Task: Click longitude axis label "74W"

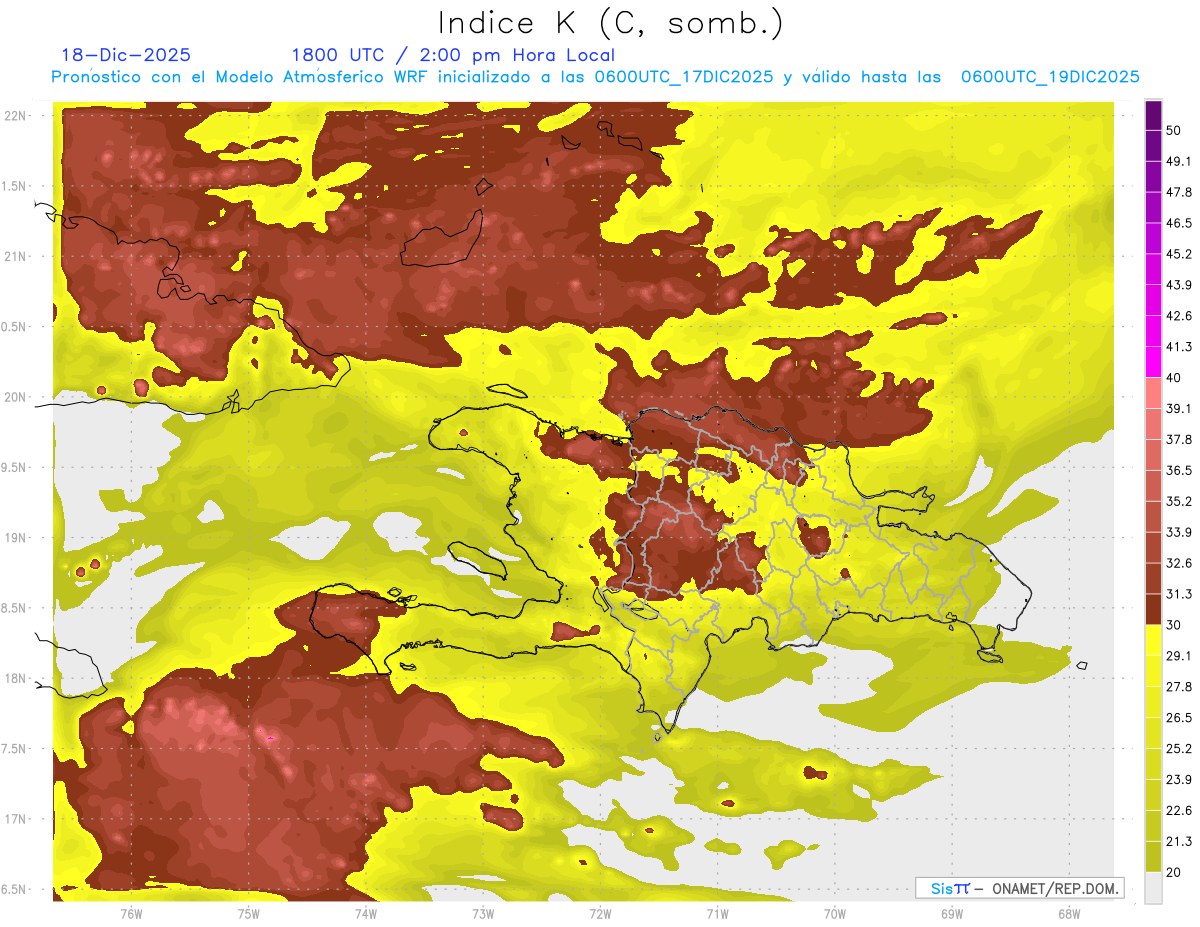Action: pyautogui.click(x=365, y=914)
